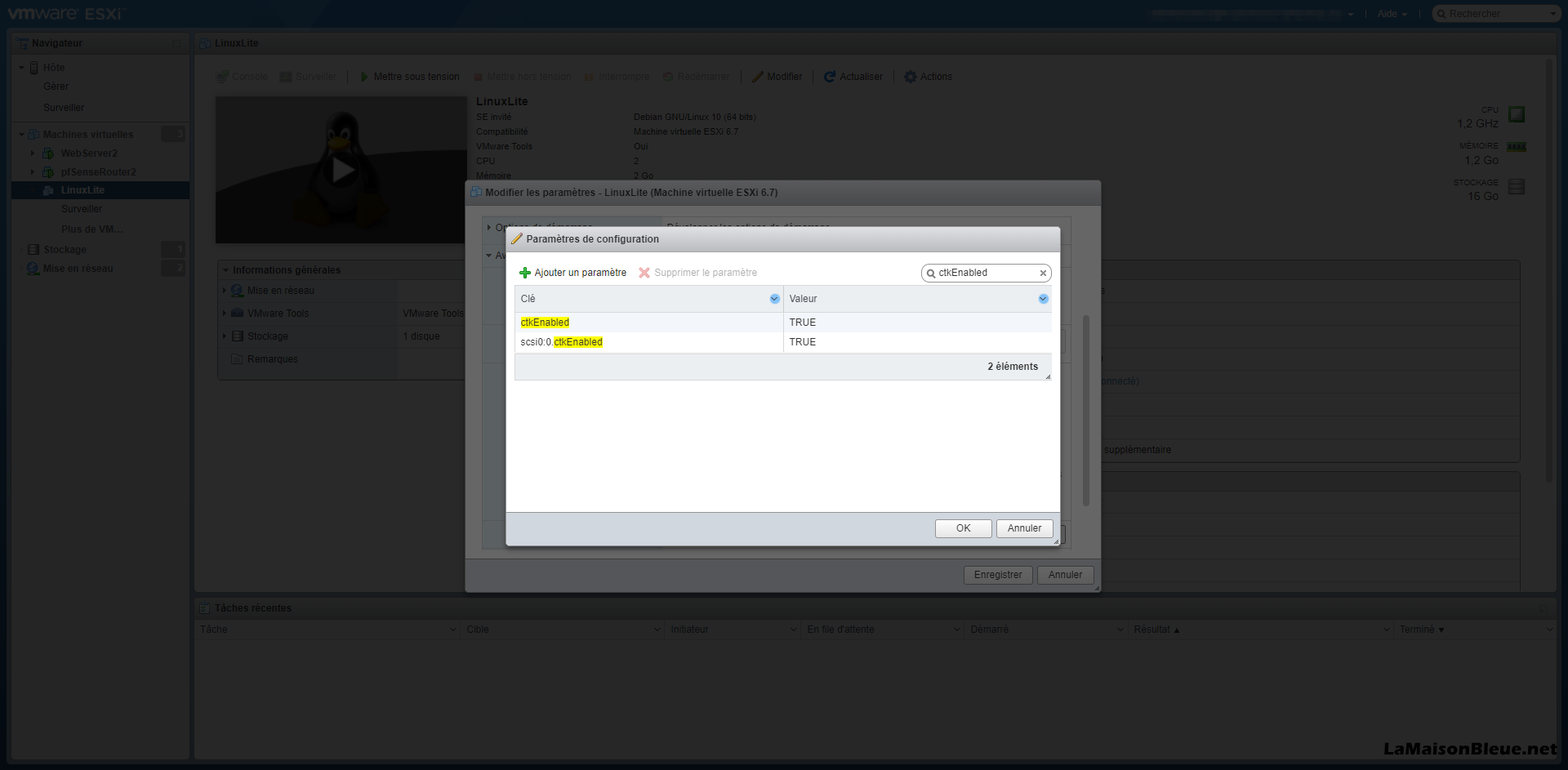Sort recent tasks by Démarré column
The height and width of the screenshot is (770, 1568).
pos(989,630)
